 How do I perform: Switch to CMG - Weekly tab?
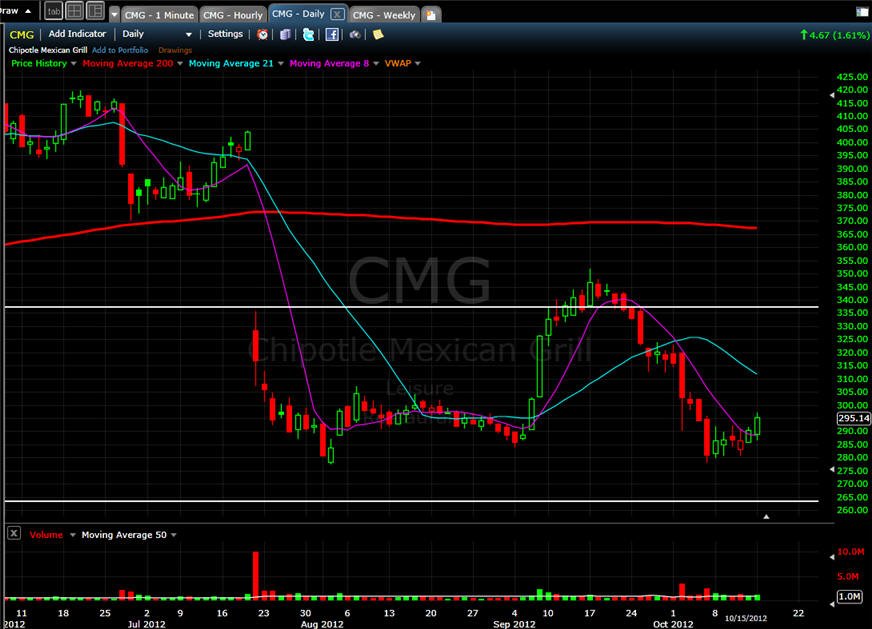pyautogui.click(x=384, y=15)
